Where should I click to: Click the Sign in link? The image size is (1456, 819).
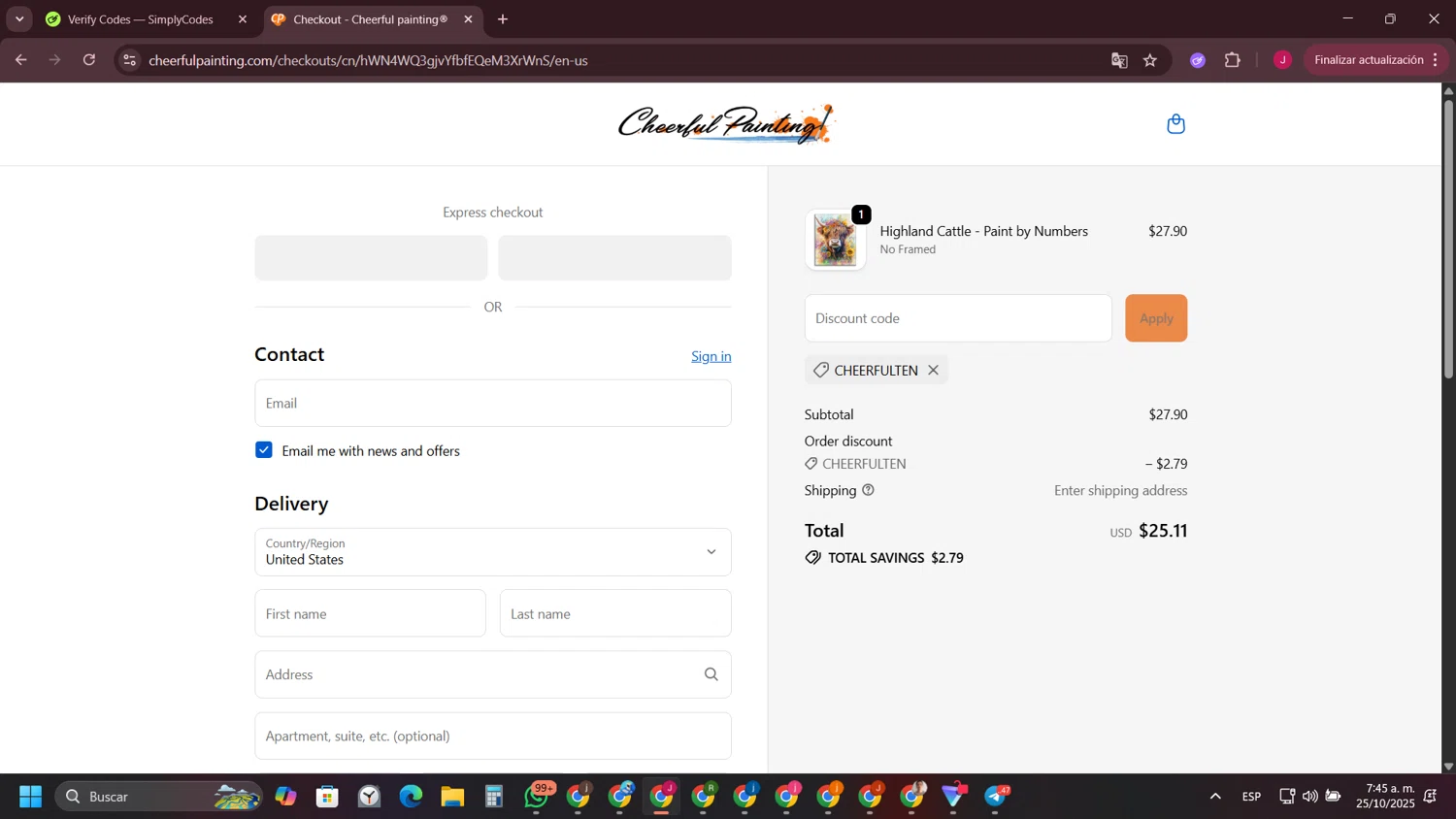coord(711,356)
